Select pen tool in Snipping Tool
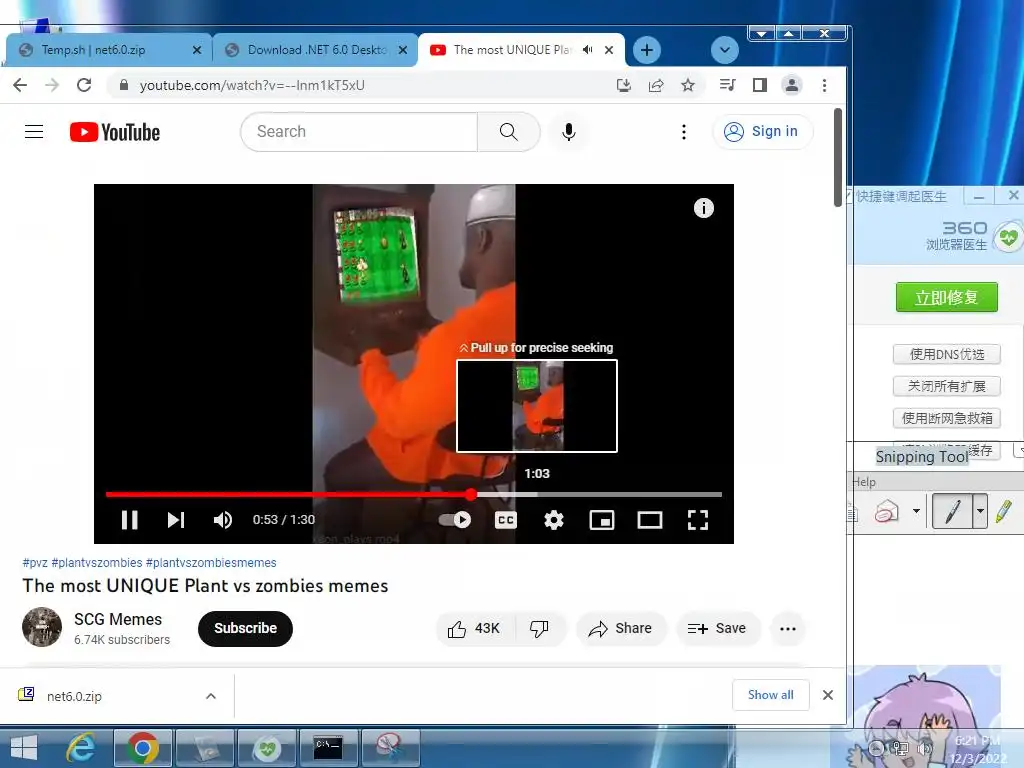Screen dimensions: 1024x768 tap(953, 511)
